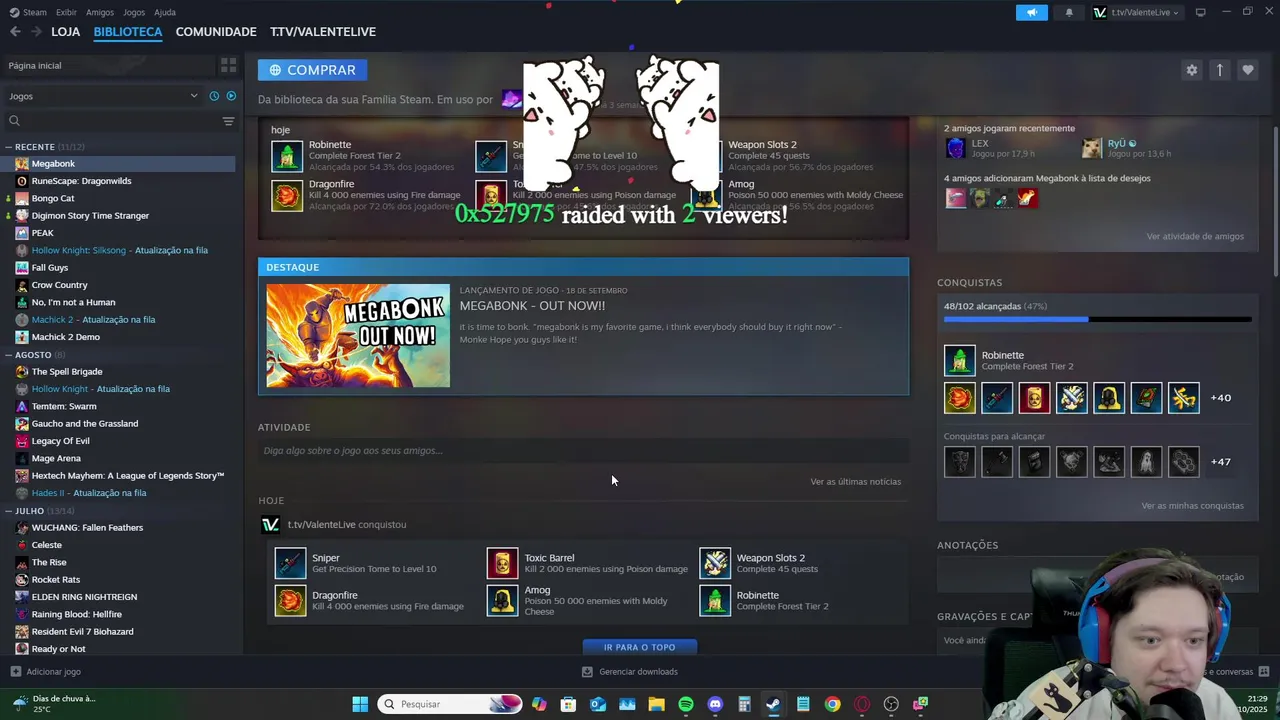Open Discord from the taskbar
1280x720 pixels.
[x=715, y=704]
